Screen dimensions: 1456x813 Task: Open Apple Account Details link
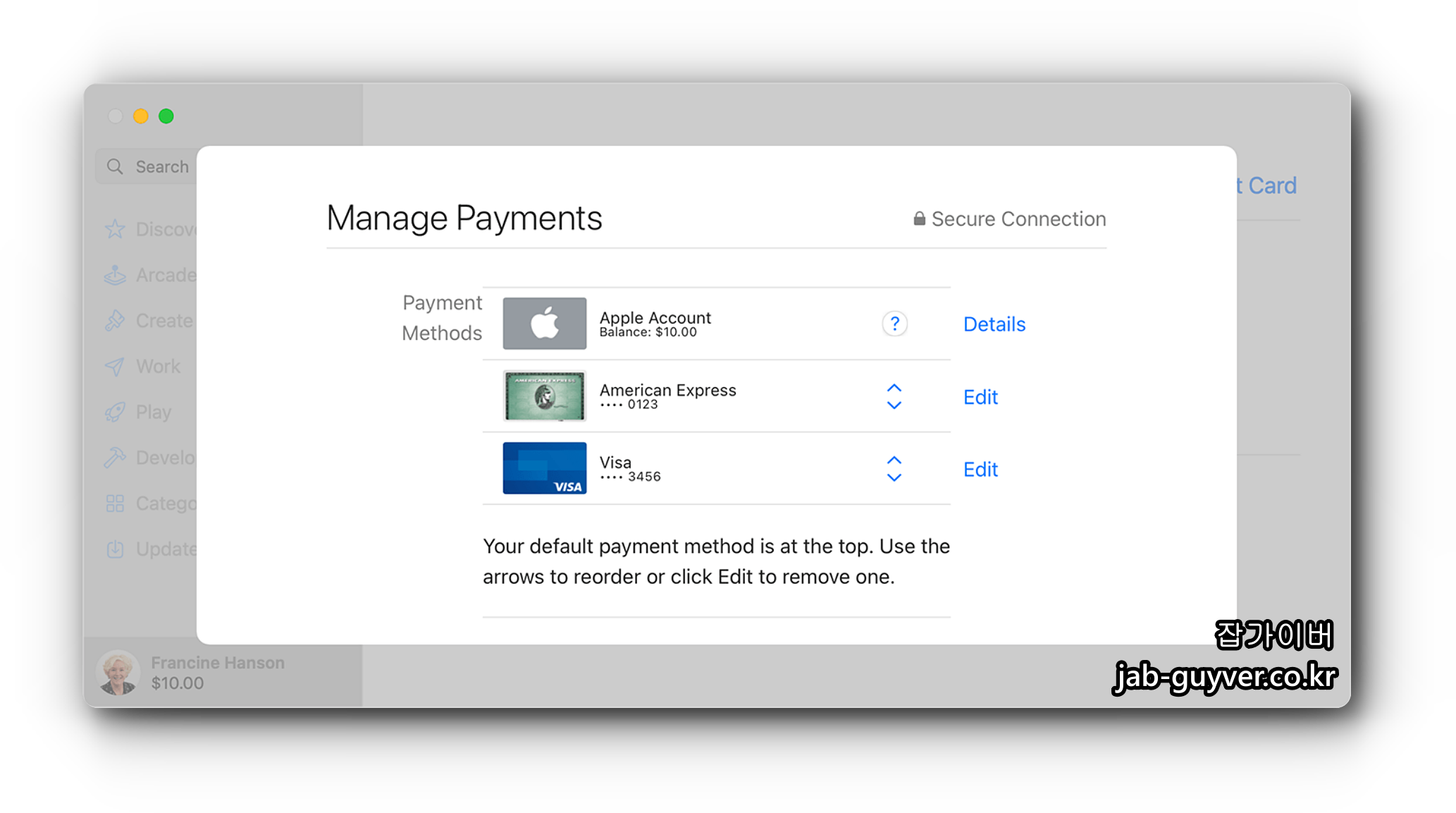994,324
